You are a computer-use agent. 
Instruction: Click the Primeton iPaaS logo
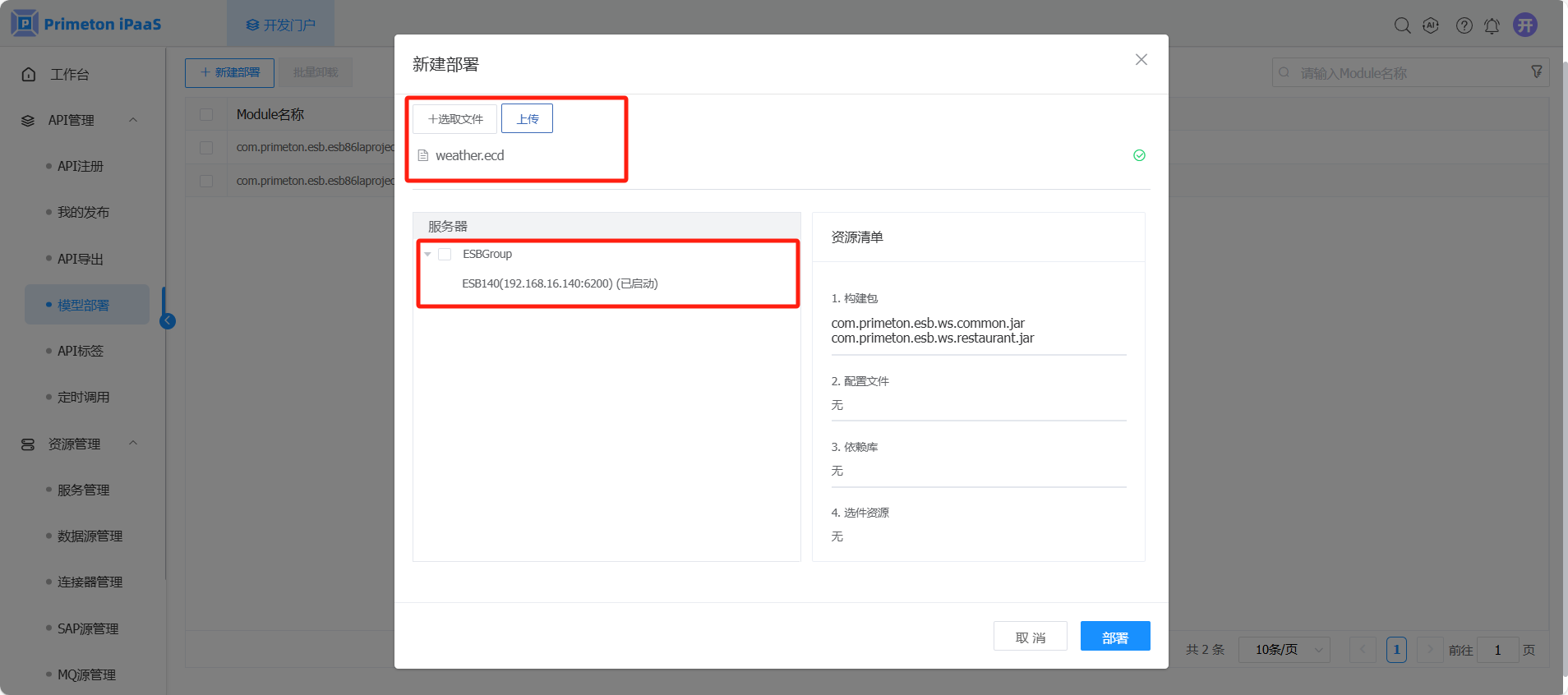(86, 24)
